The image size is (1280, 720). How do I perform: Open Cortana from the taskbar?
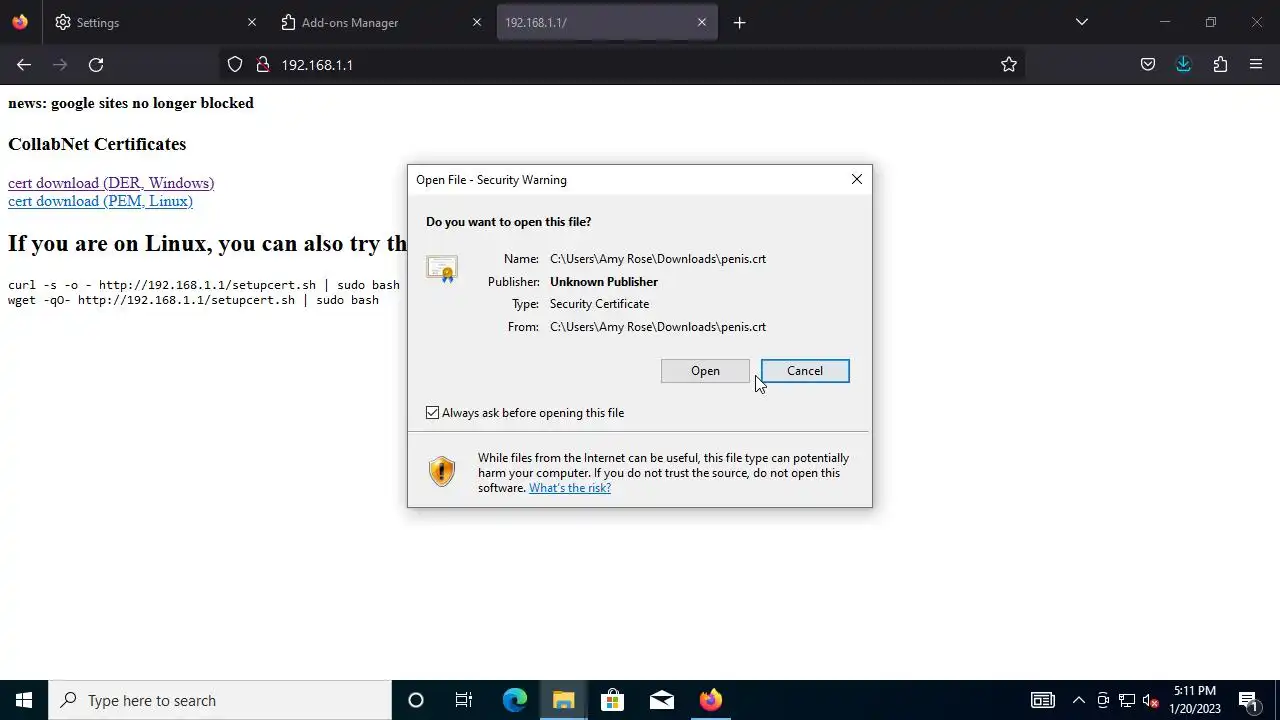(416, 700)
